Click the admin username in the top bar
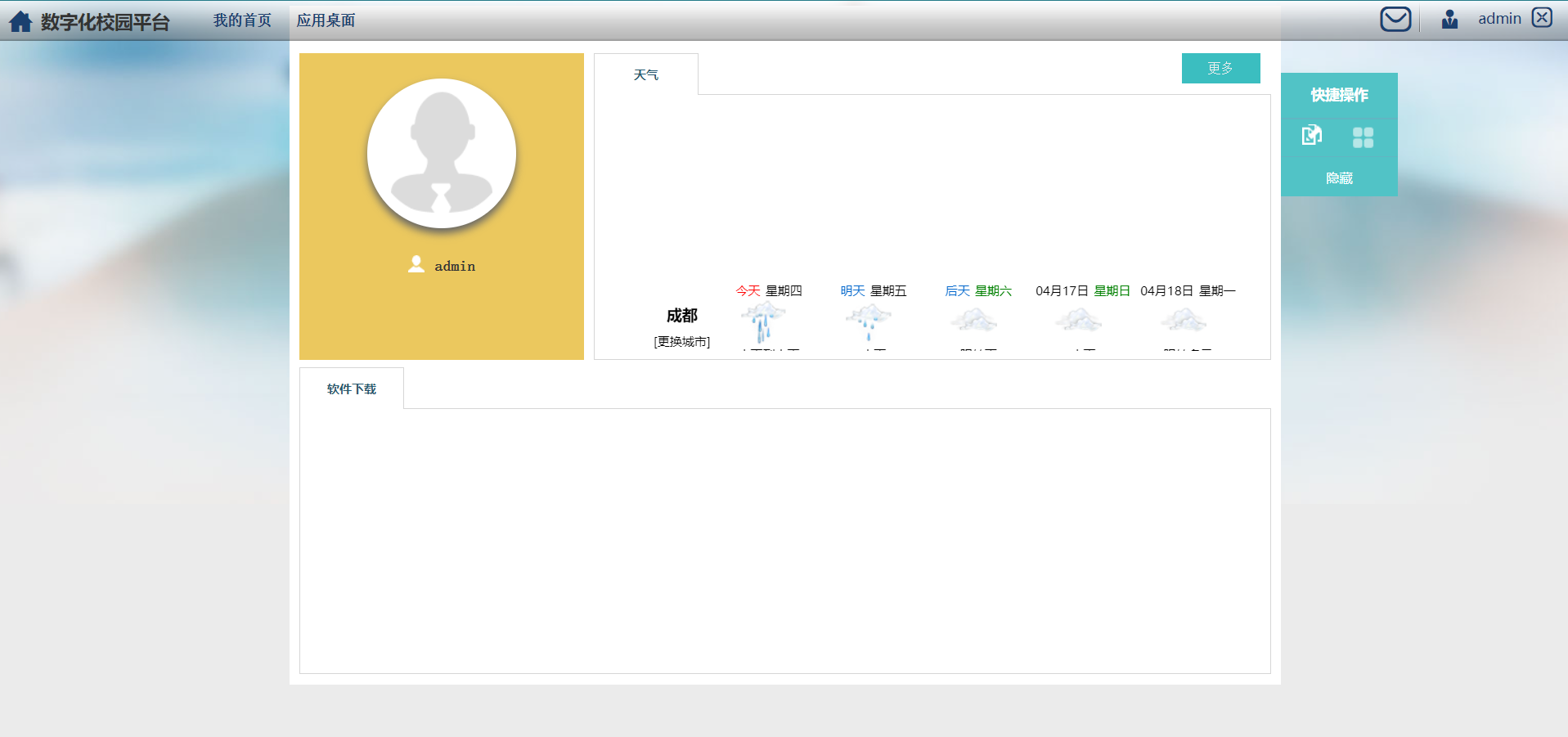 [x=1499, y=19]
